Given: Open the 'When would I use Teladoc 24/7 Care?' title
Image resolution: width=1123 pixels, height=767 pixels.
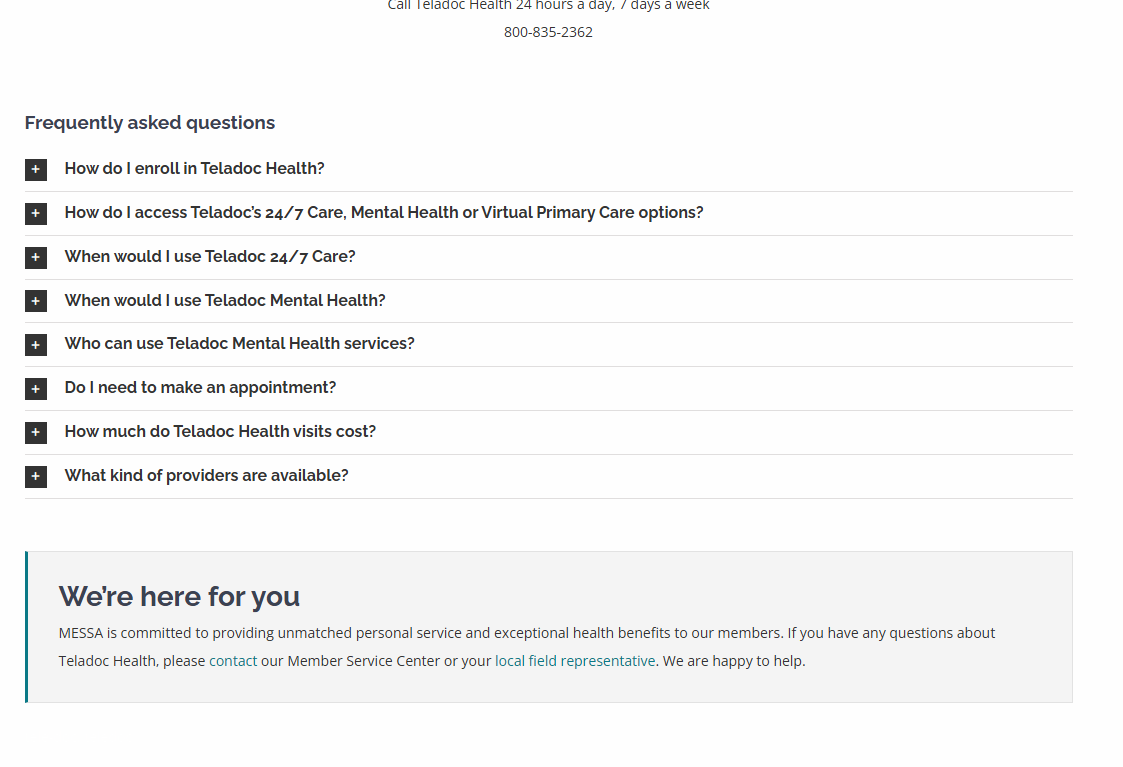Looking at the screenshot, I should point(210,257).
